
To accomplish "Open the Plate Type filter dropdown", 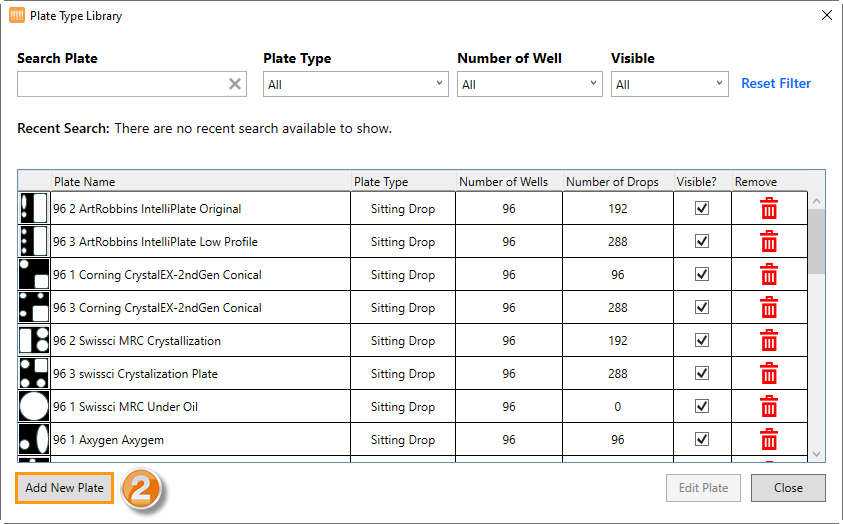I will (355, 84).
